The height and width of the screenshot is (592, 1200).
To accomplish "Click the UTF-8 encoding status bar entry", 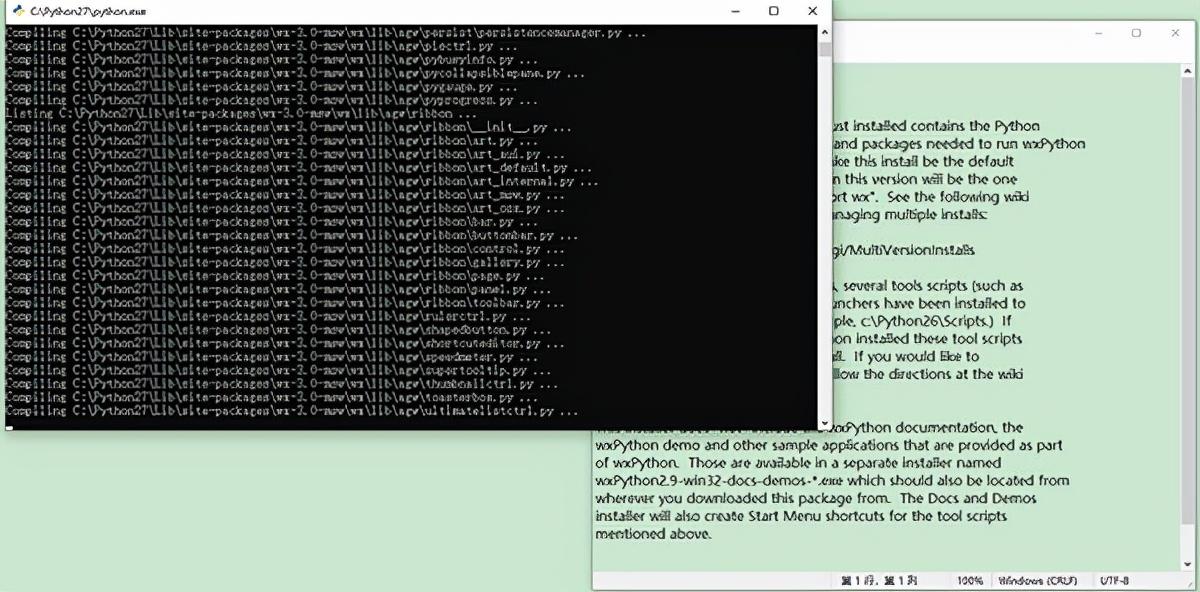I will 1116,581.
